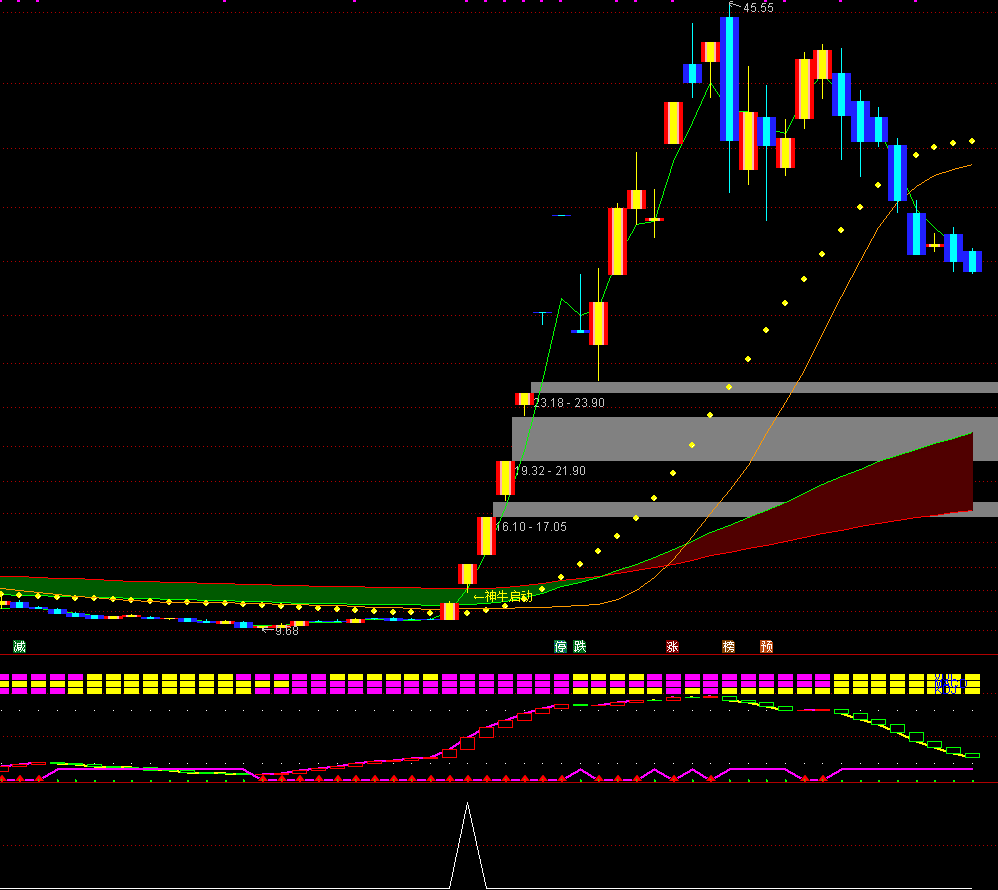Screen dimensions: 998x890
Task: Click the 19.32 - 21.90 gap label
Action: point(551,471)
